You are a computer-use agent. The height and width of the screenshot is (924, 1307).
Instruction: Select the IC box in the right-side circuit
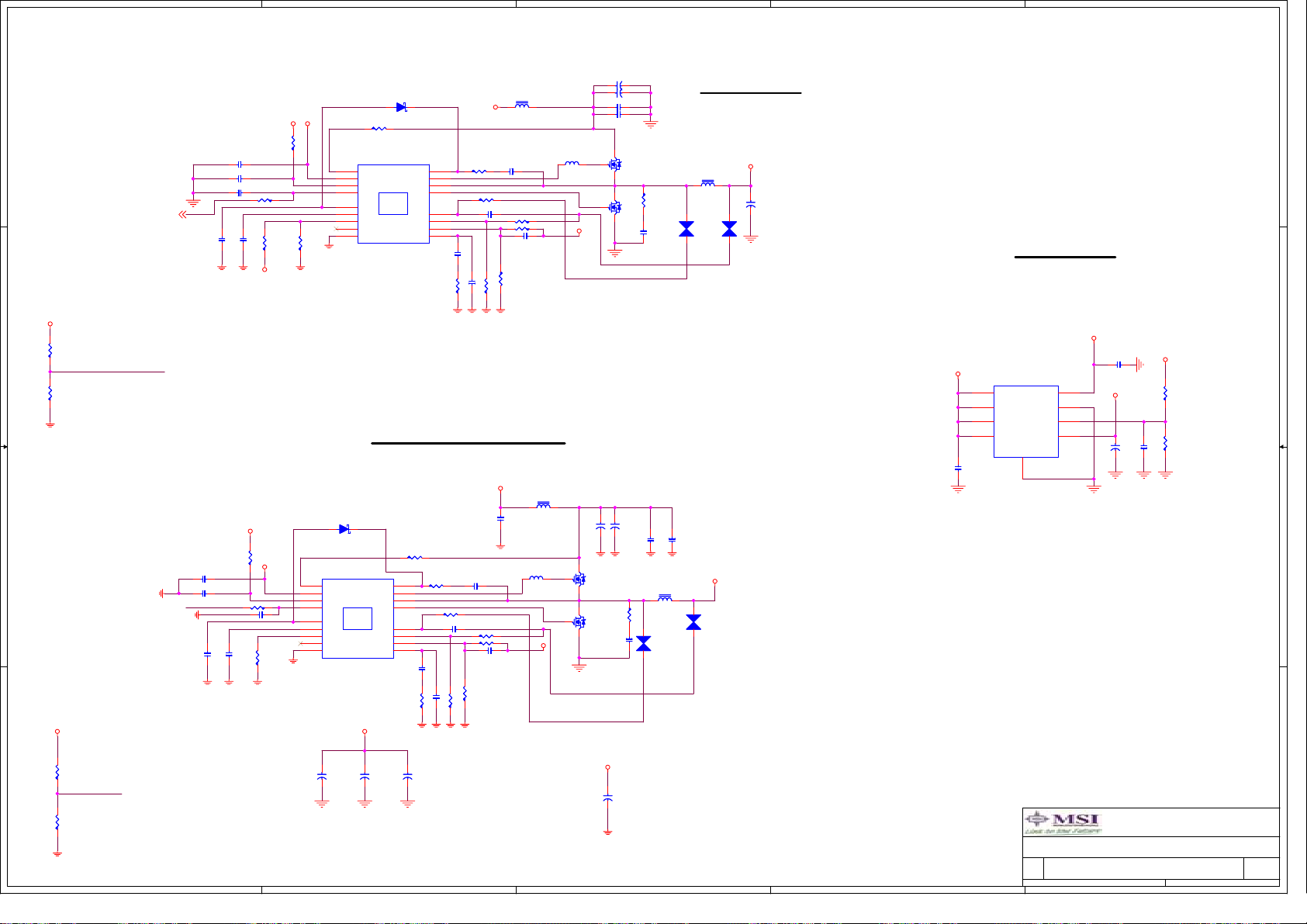1025,421
